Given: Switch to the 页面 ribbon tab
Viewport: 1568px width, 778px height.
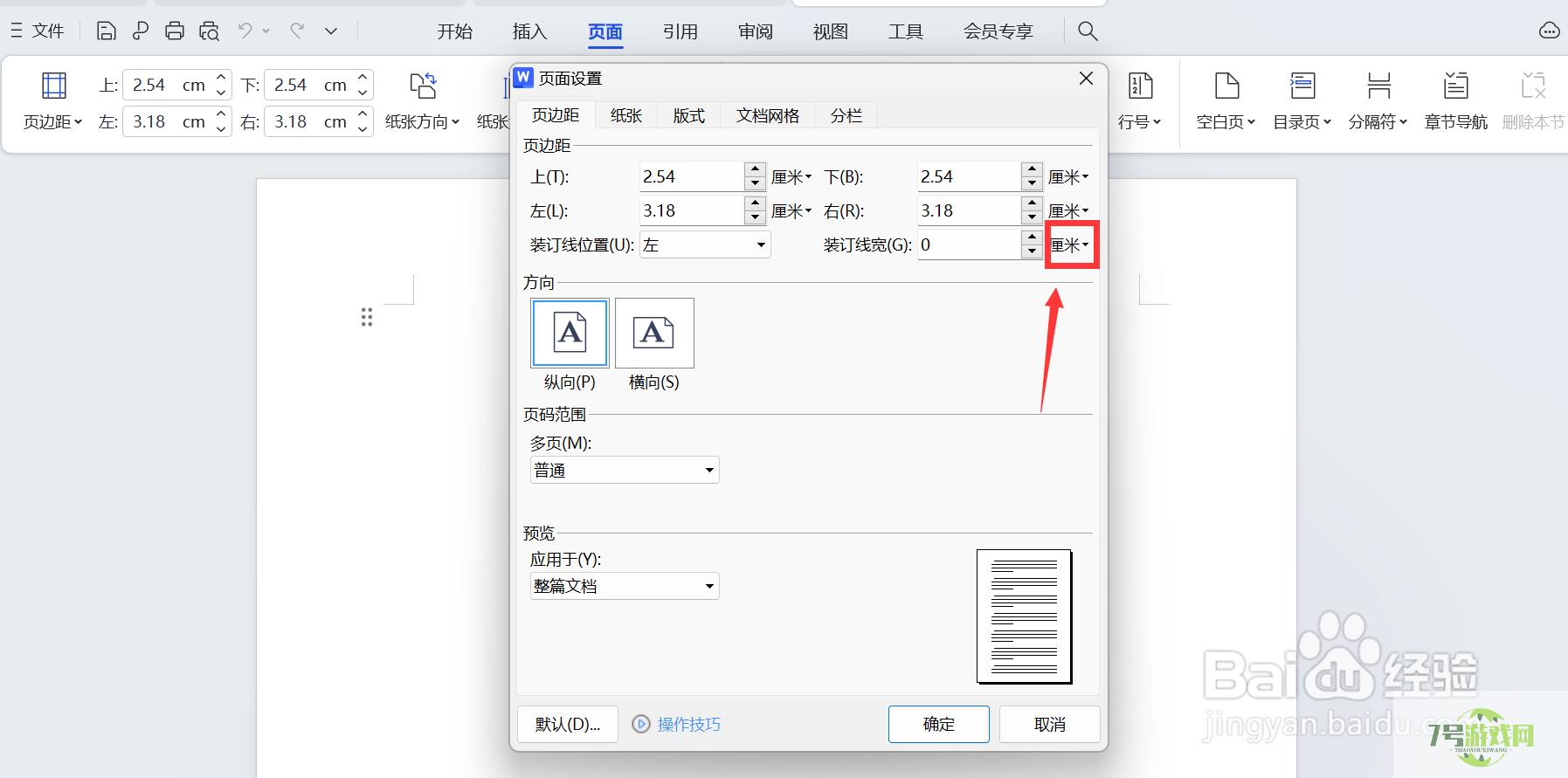Looking at the screenshot, I should 605,31.
